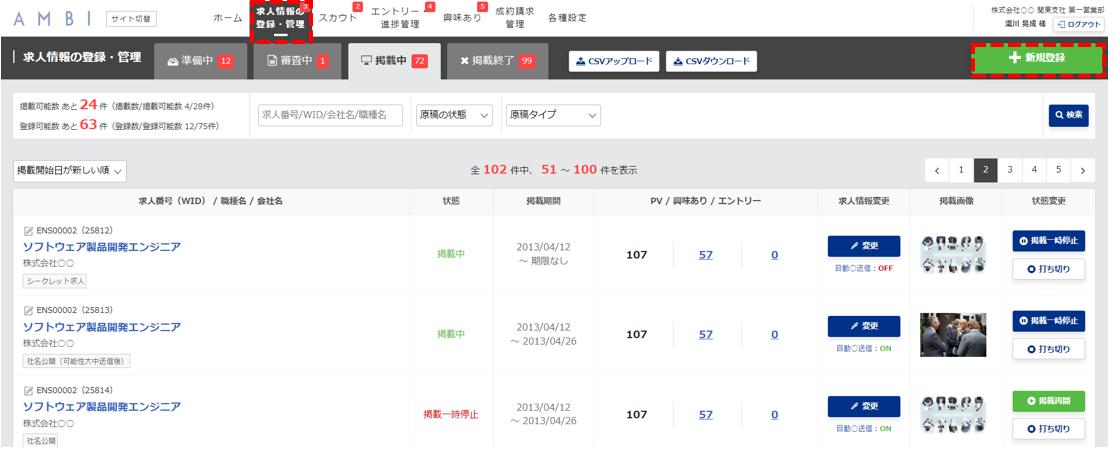This screenshot has height=452, width=1114.
Task: Go to previous page arrow
Action: [937, 171]
